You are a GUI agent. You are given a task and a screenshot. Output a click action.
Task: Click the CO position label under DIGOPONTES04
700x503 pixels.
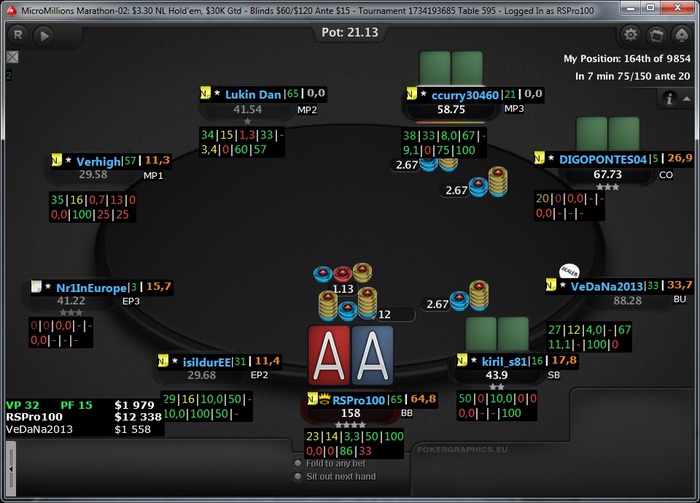point(666,175)
